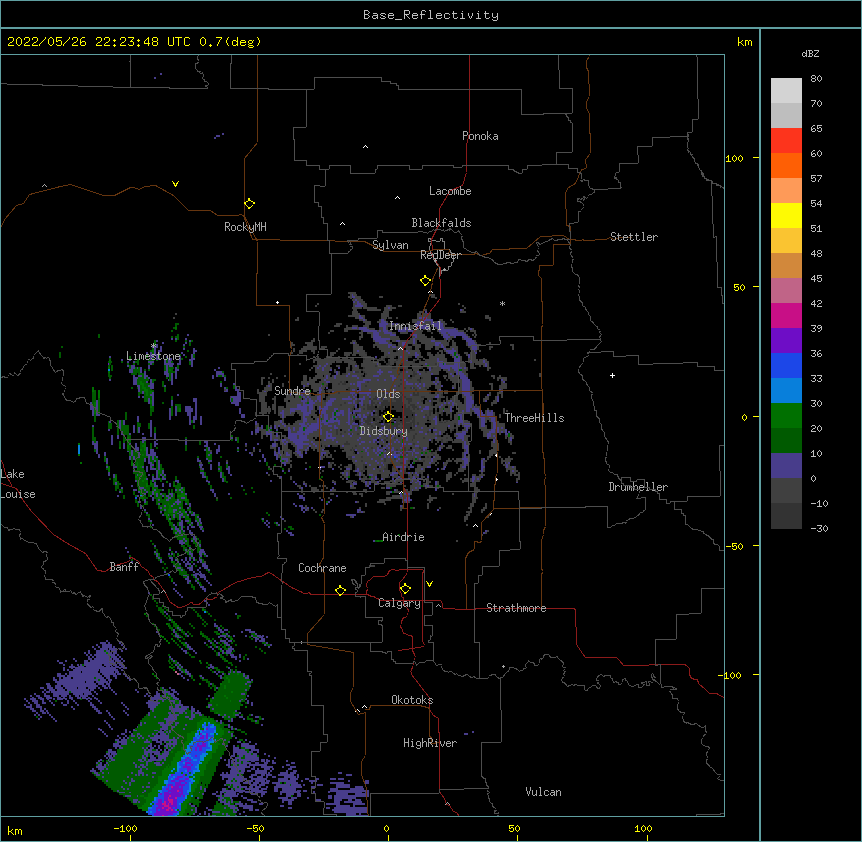The image size is (862, 842).
Task: Click the Lake Louise label
Action: 18,484
